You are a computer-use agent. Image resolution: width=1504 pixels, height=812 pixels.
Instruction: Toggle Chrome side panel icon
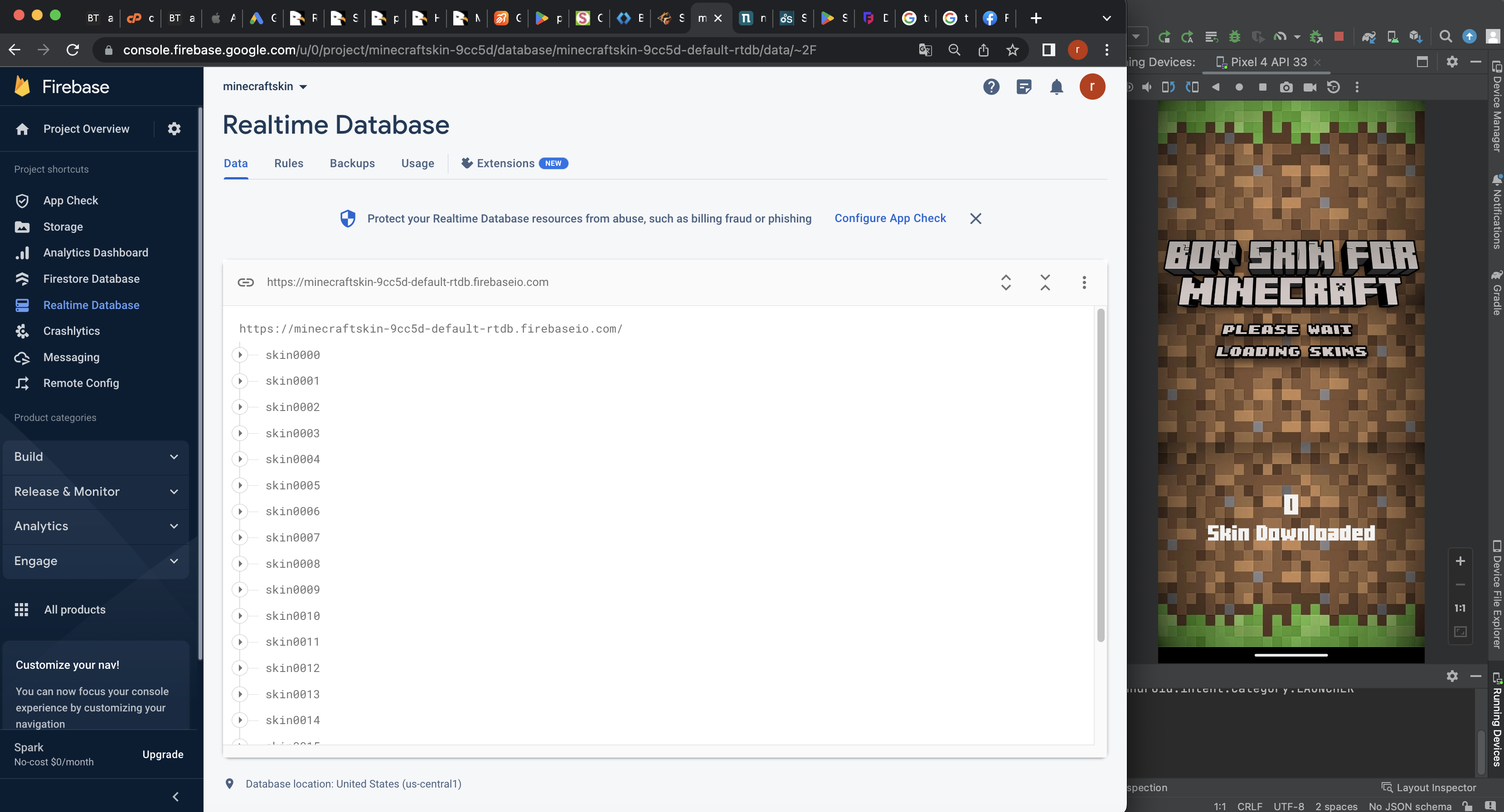tap(1048, 50)
